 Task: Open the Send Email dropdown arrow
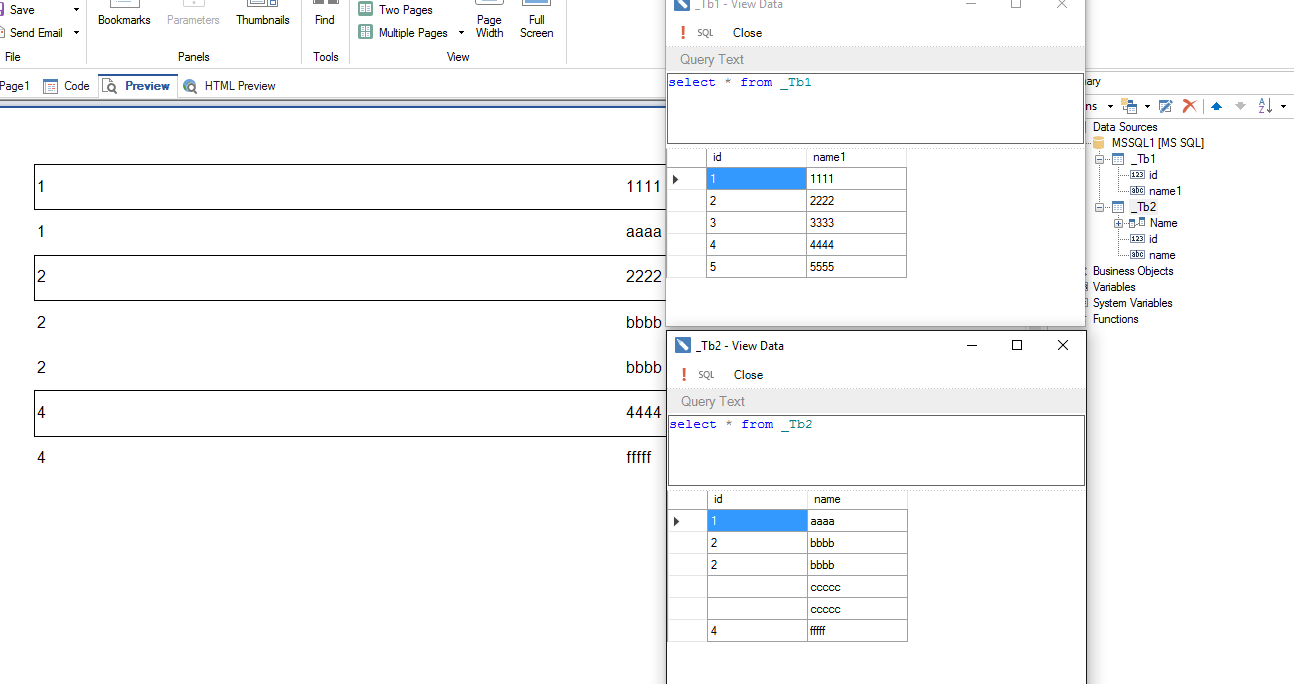click(76, 33)
